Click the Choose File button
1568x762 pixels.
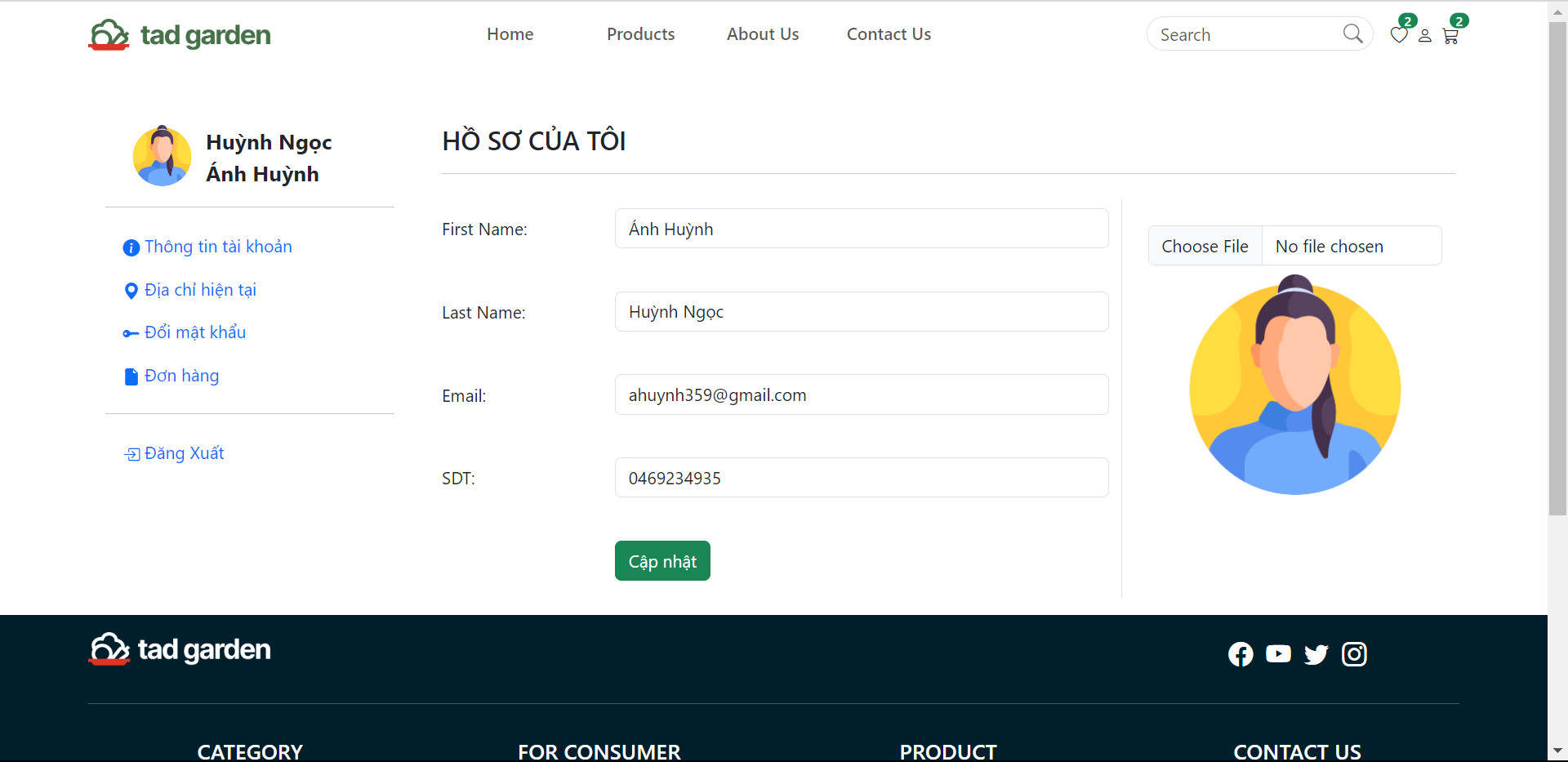[1205, 245]
